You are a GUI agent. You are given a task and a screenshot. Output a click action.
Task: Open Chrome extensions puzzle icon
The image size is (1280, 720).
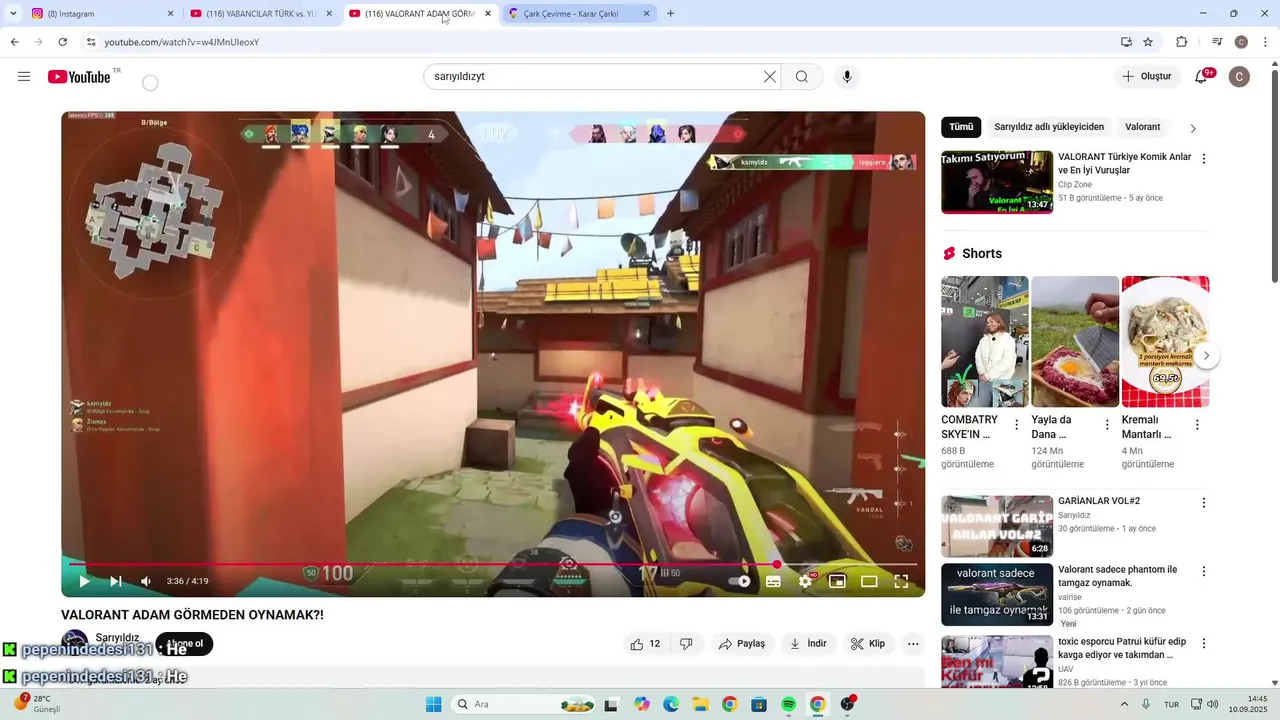tap(1181, 42)
